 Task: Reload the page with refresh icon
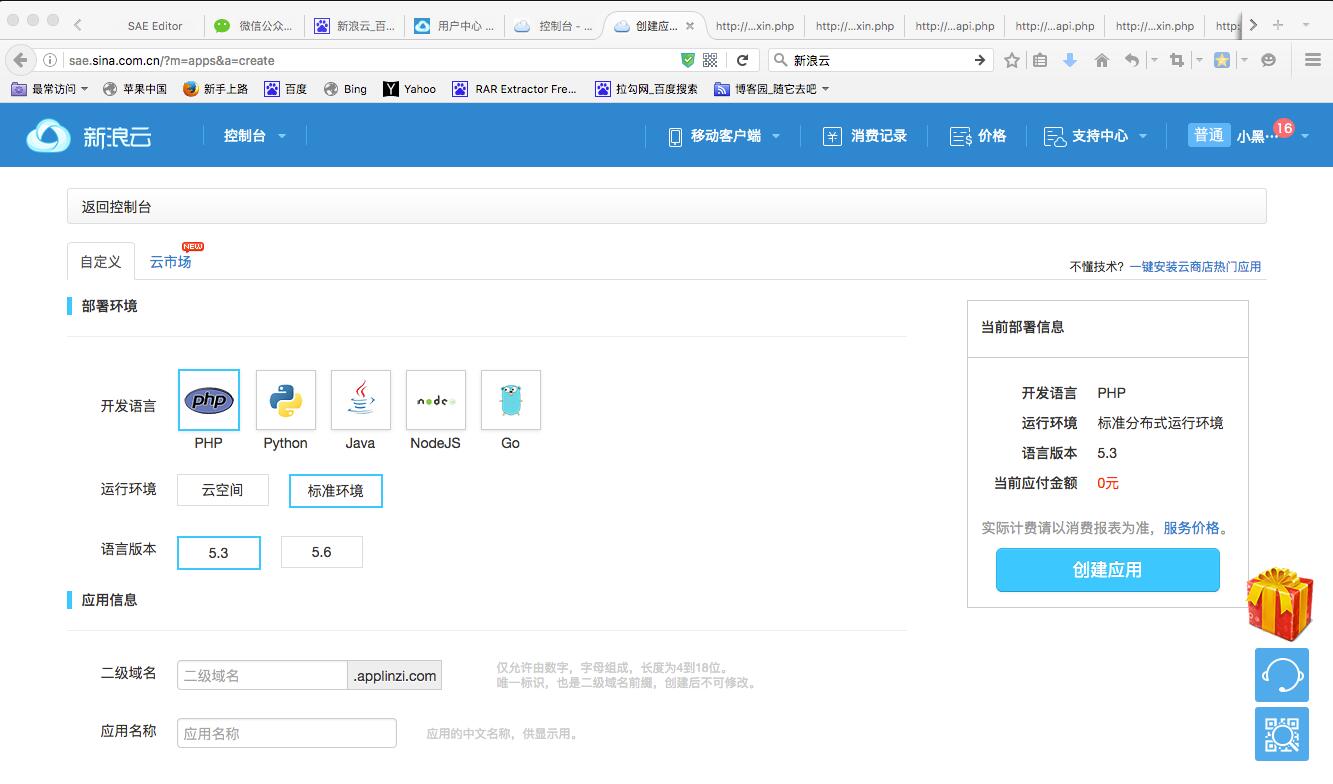742,60
